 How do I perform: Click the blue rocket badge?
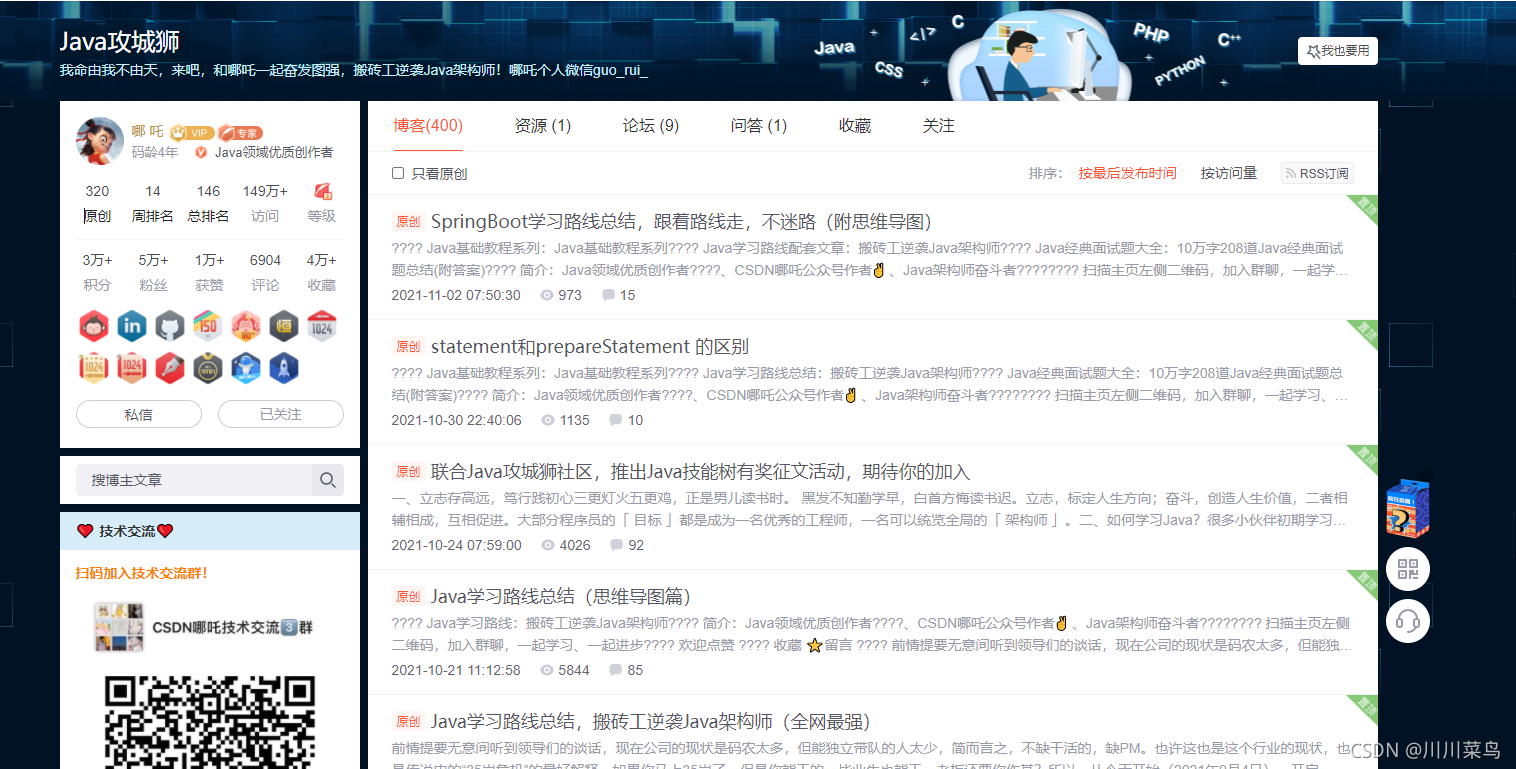coord(284,368)
